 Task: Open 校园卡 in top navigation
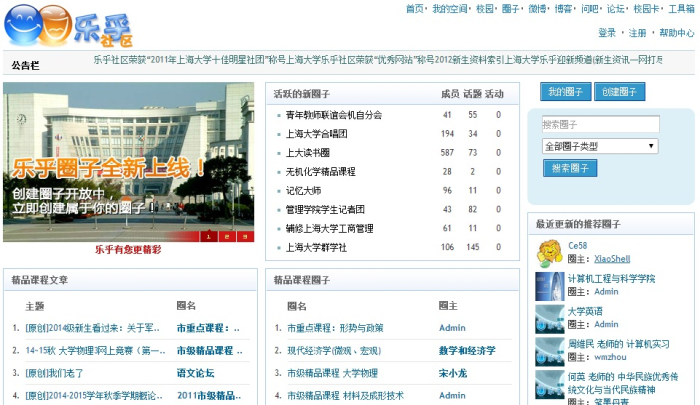646,8
